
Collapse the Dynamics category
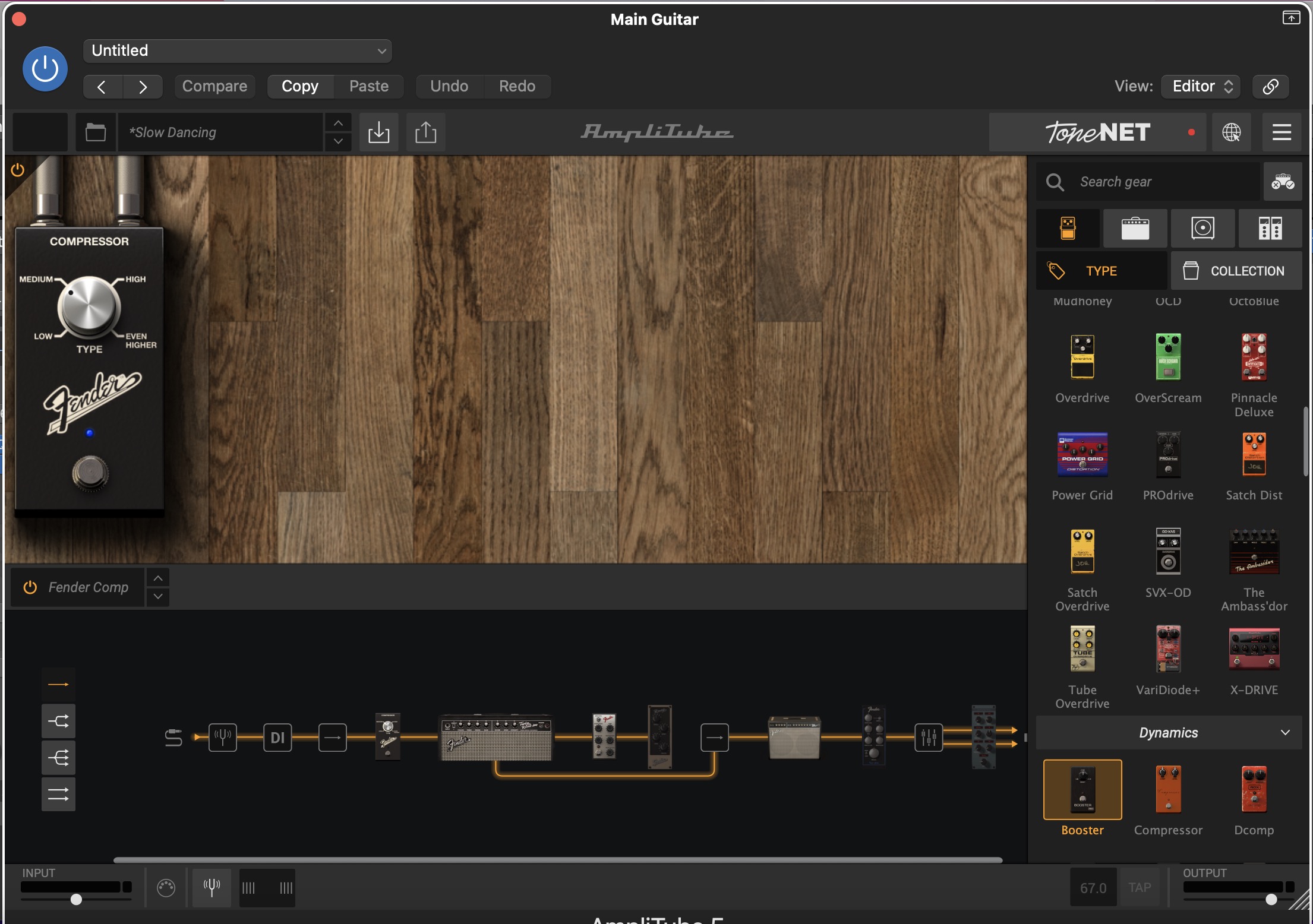[1169, 733]
